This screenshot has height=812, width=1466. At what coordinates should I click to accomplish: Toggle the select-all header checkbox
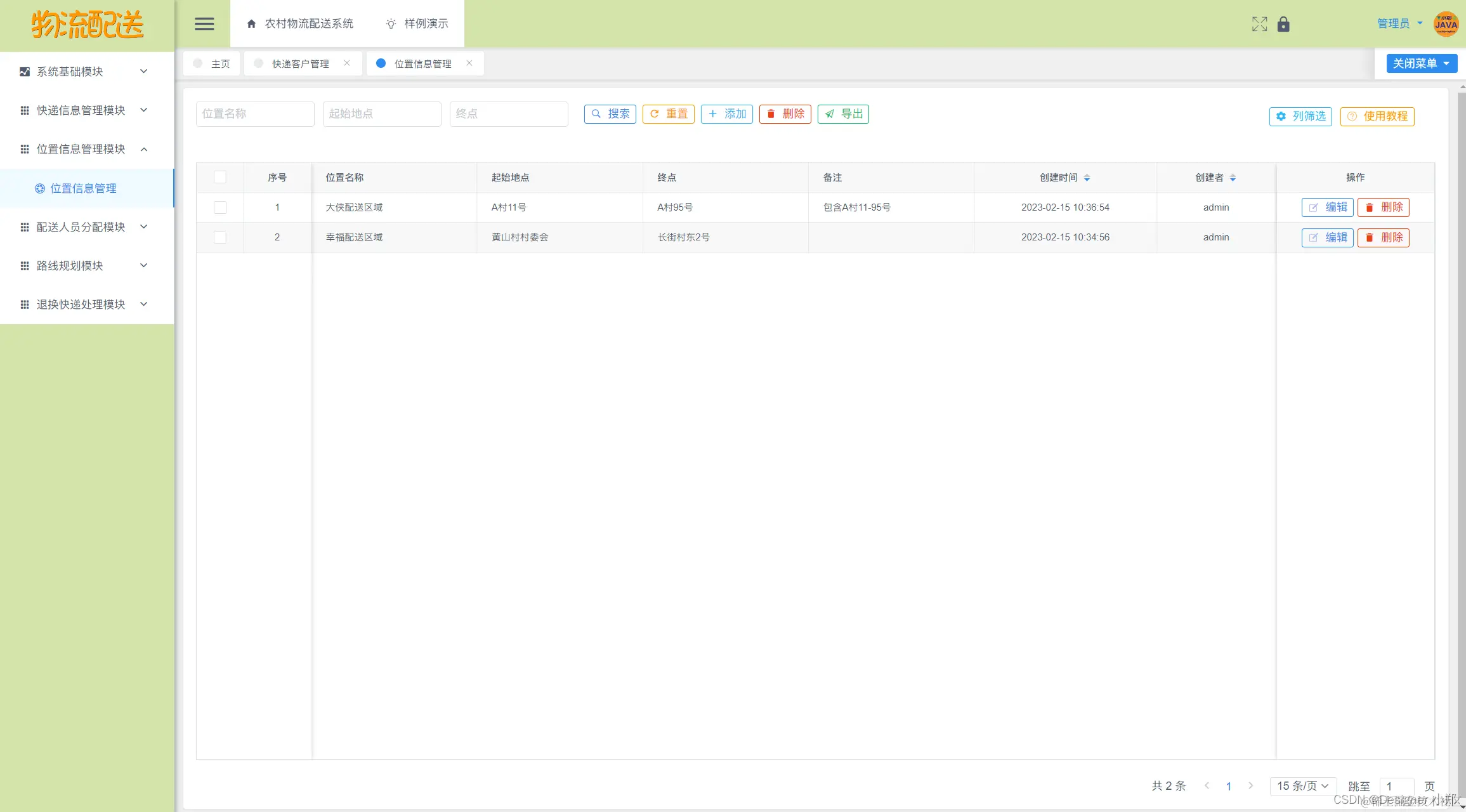(220, 177)
